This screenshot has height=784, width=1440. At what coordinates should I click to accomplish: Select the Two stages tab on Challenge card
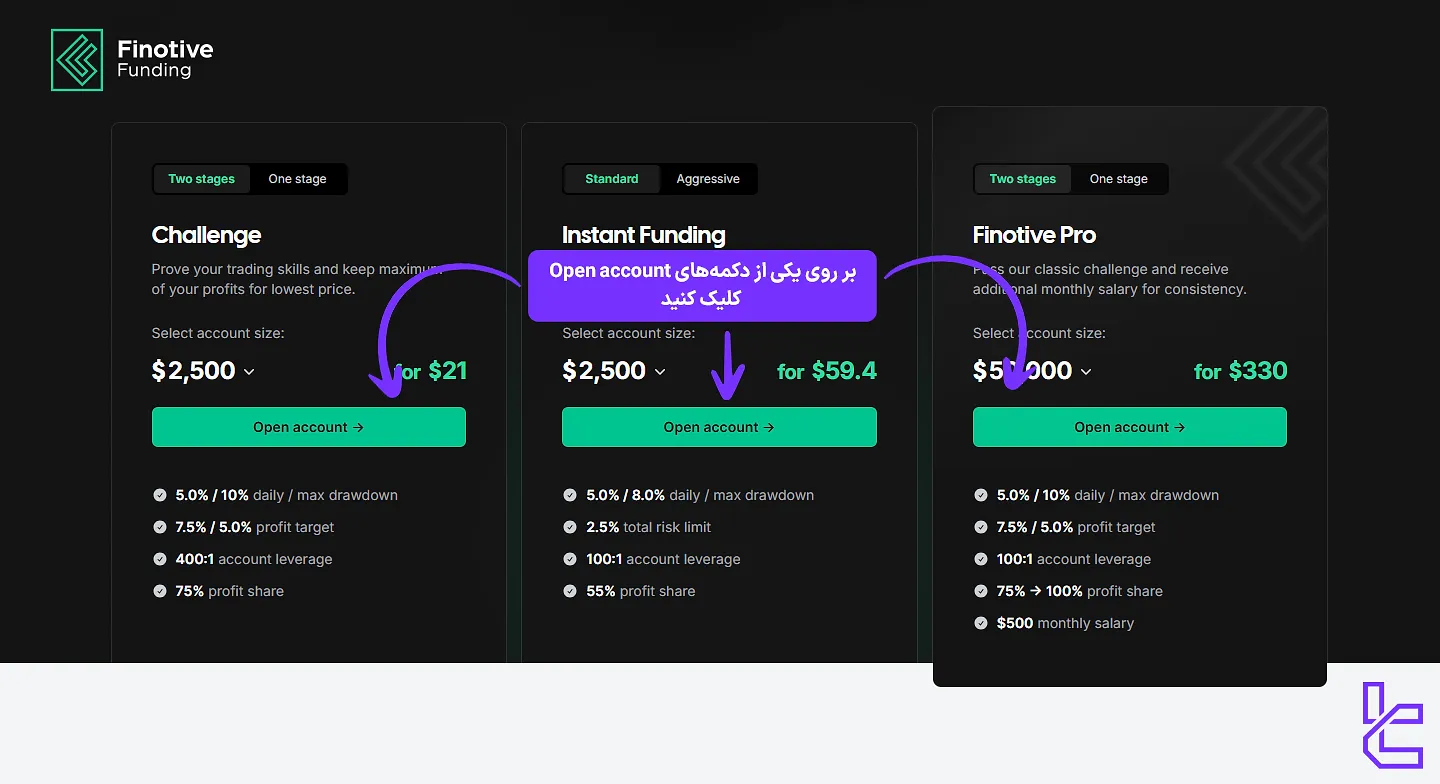[x=201, y=179]
